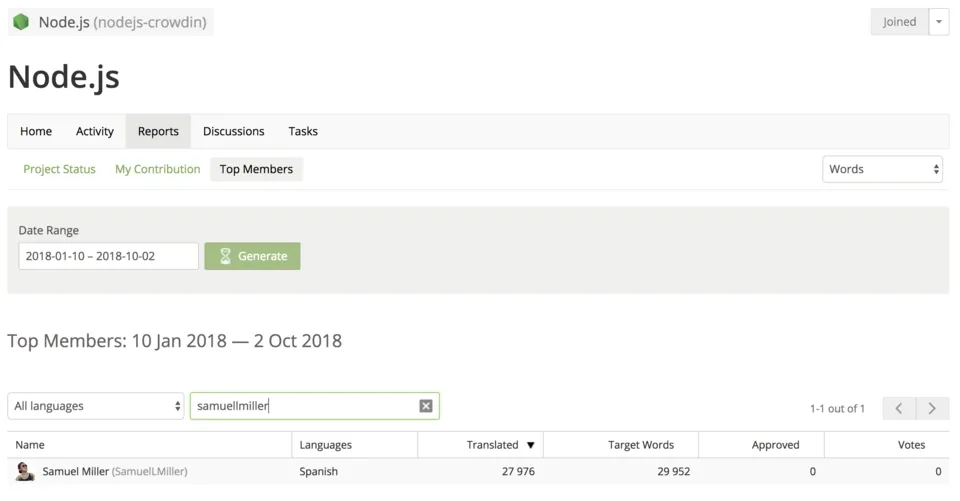Click Samuel Miller's avatar thumbnail
This screenshot has width=960, height=501.
pos(24,472)
